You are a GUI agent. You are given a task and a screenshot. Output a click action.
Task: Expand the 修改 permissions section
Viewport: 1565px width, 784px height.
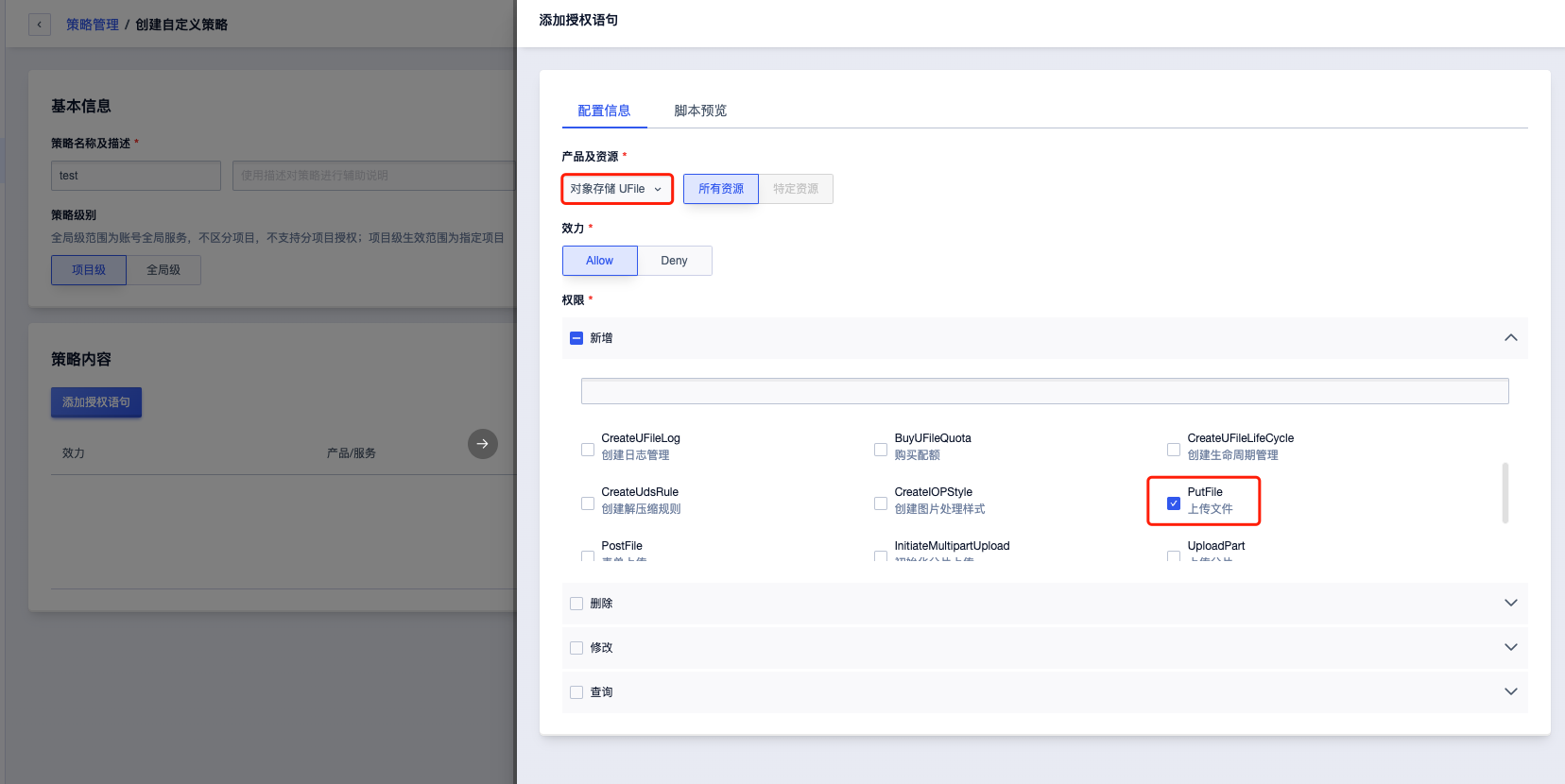click(x=1510, y=648)
